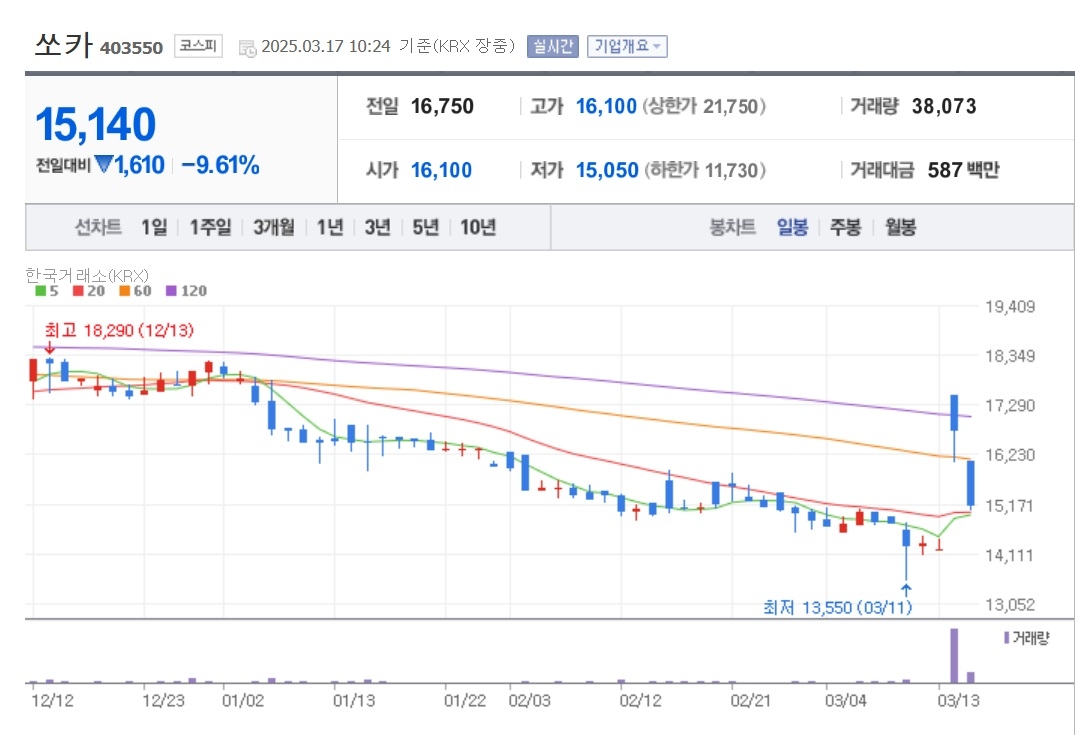Click the 코스피 market badge
This screenshot has height=735, width=1075.
(198, 46)
